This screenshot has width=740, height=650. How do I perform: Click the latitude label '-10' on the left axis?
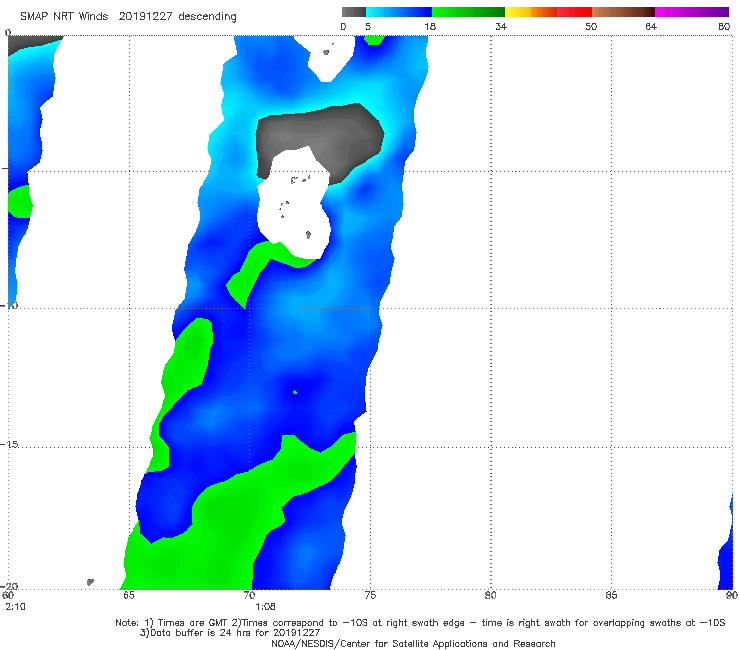9,305
